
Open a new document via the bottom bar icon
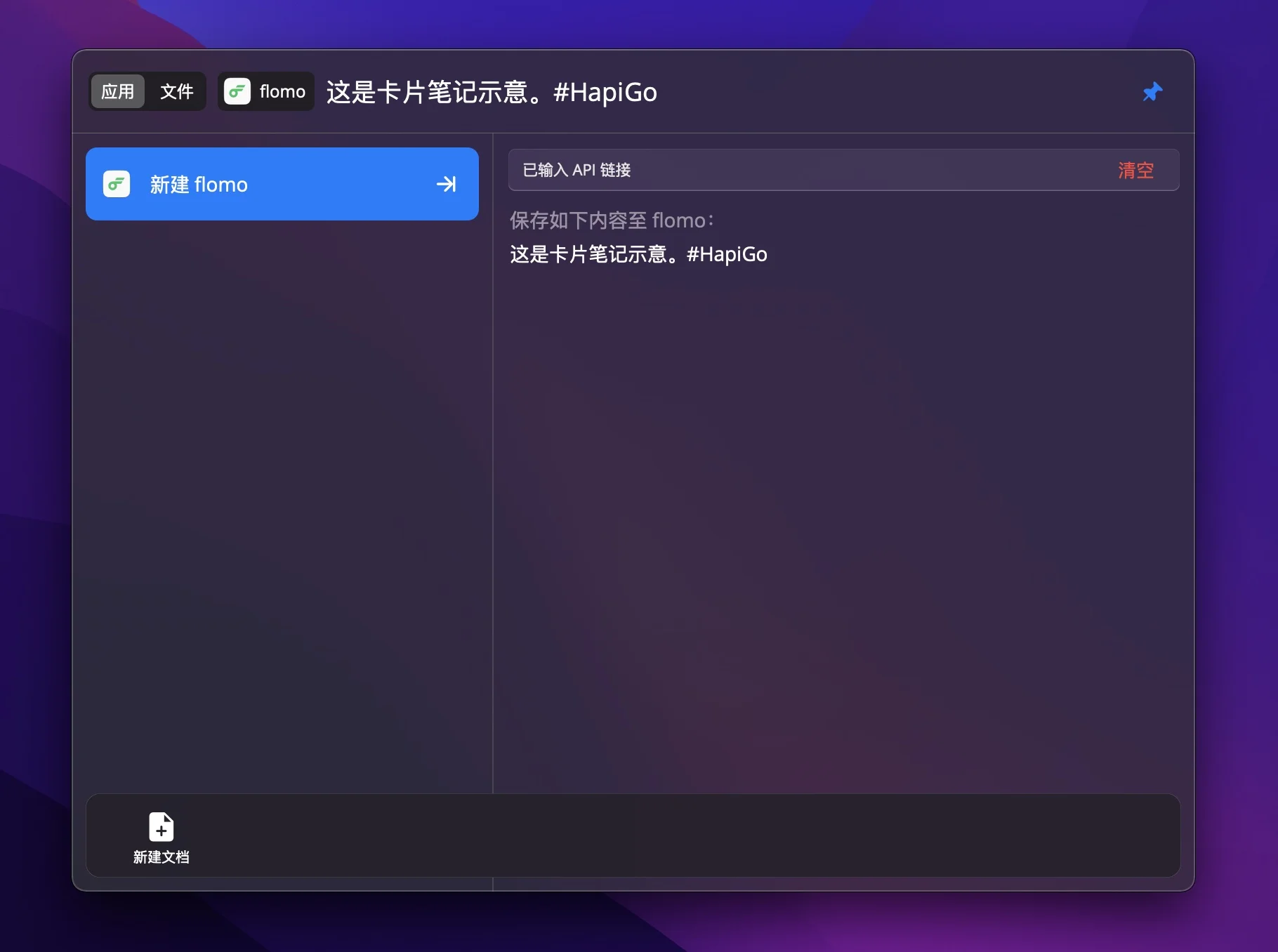161,836
